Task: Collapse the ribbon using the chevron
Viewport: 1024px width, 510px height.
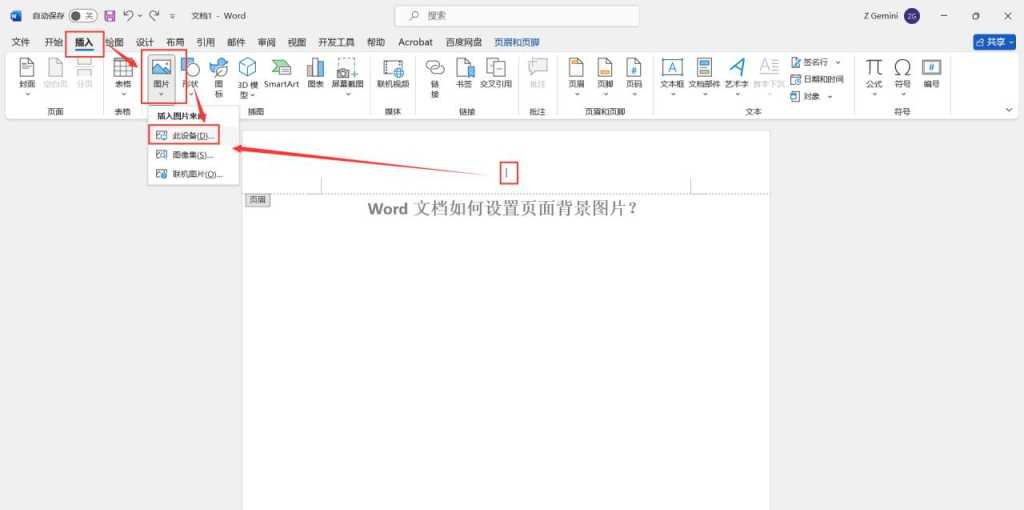Action: coord(1009,110)
